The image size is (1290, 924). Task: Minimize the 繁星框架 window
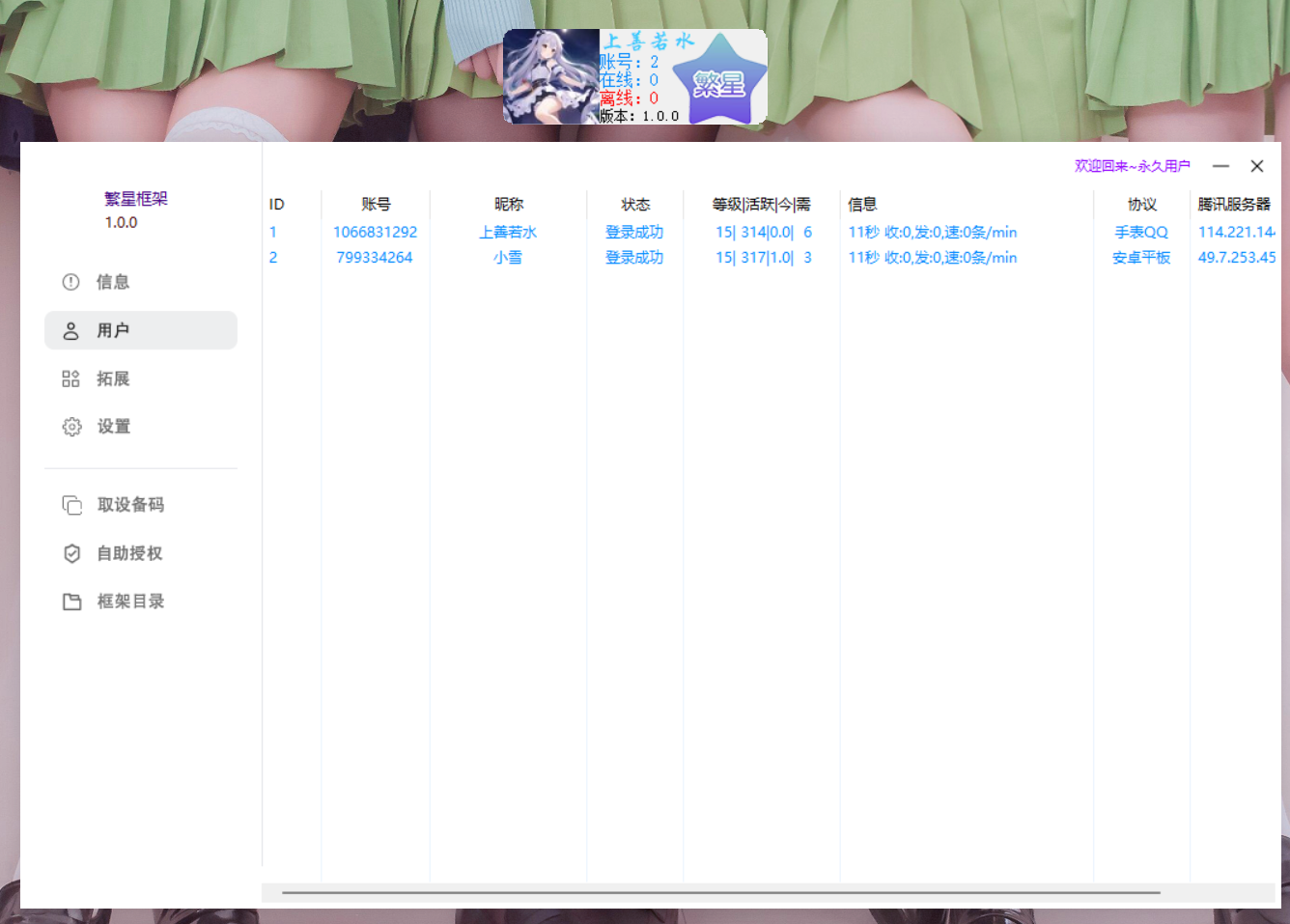click(x=1220, y=166)
